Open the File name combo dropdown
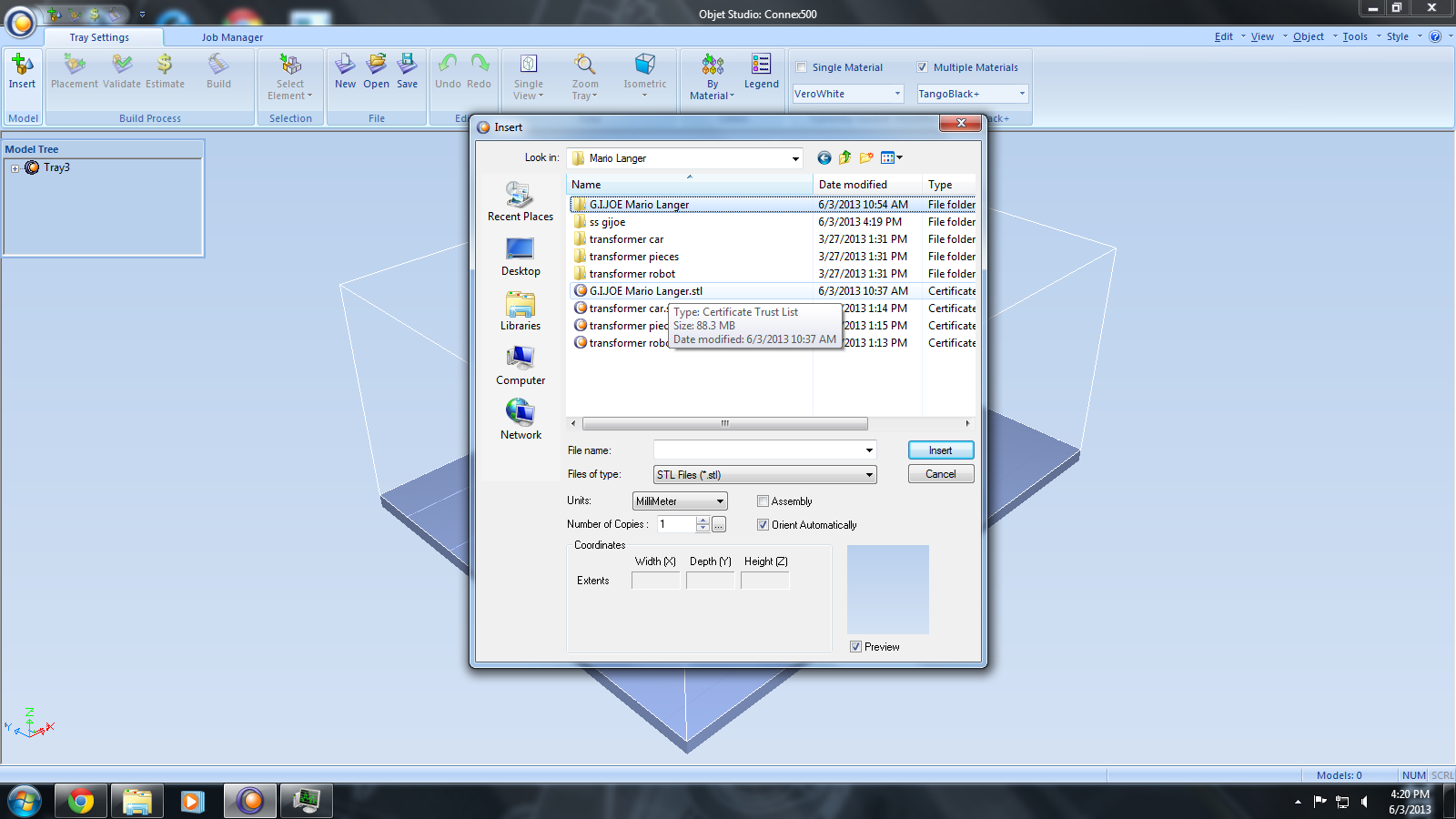 pyautogui.click(x=869, y=450)
